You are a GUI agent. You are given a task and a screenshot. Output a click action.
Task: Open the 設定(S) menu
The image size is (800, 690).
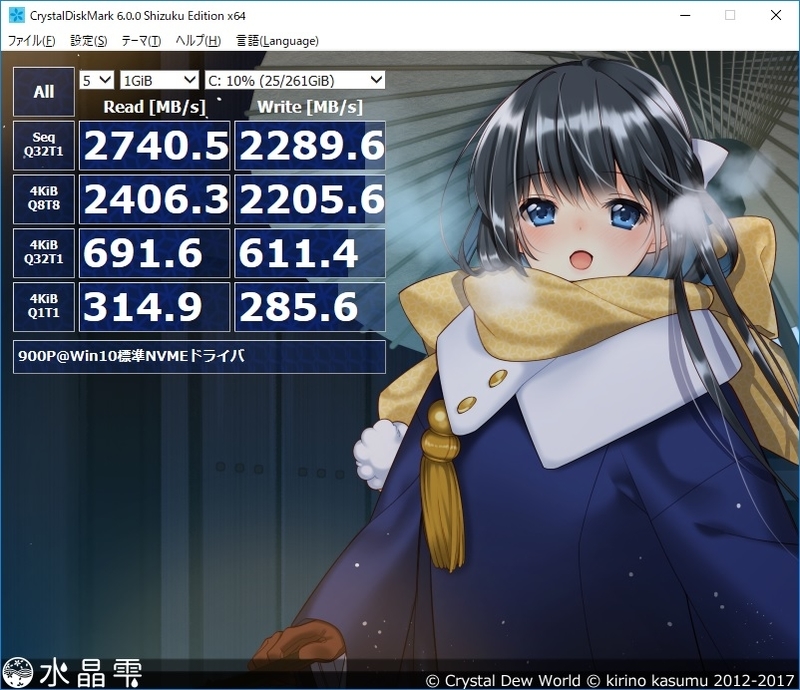click(x=89, y=41)
